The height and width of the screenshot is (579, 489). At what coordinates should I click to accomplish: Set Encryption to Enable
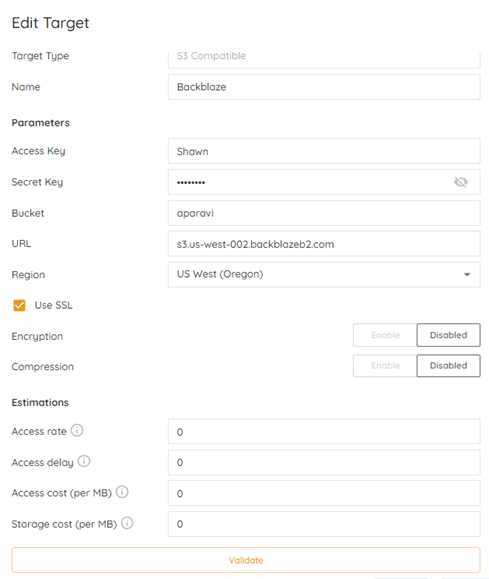coord(385,335)
